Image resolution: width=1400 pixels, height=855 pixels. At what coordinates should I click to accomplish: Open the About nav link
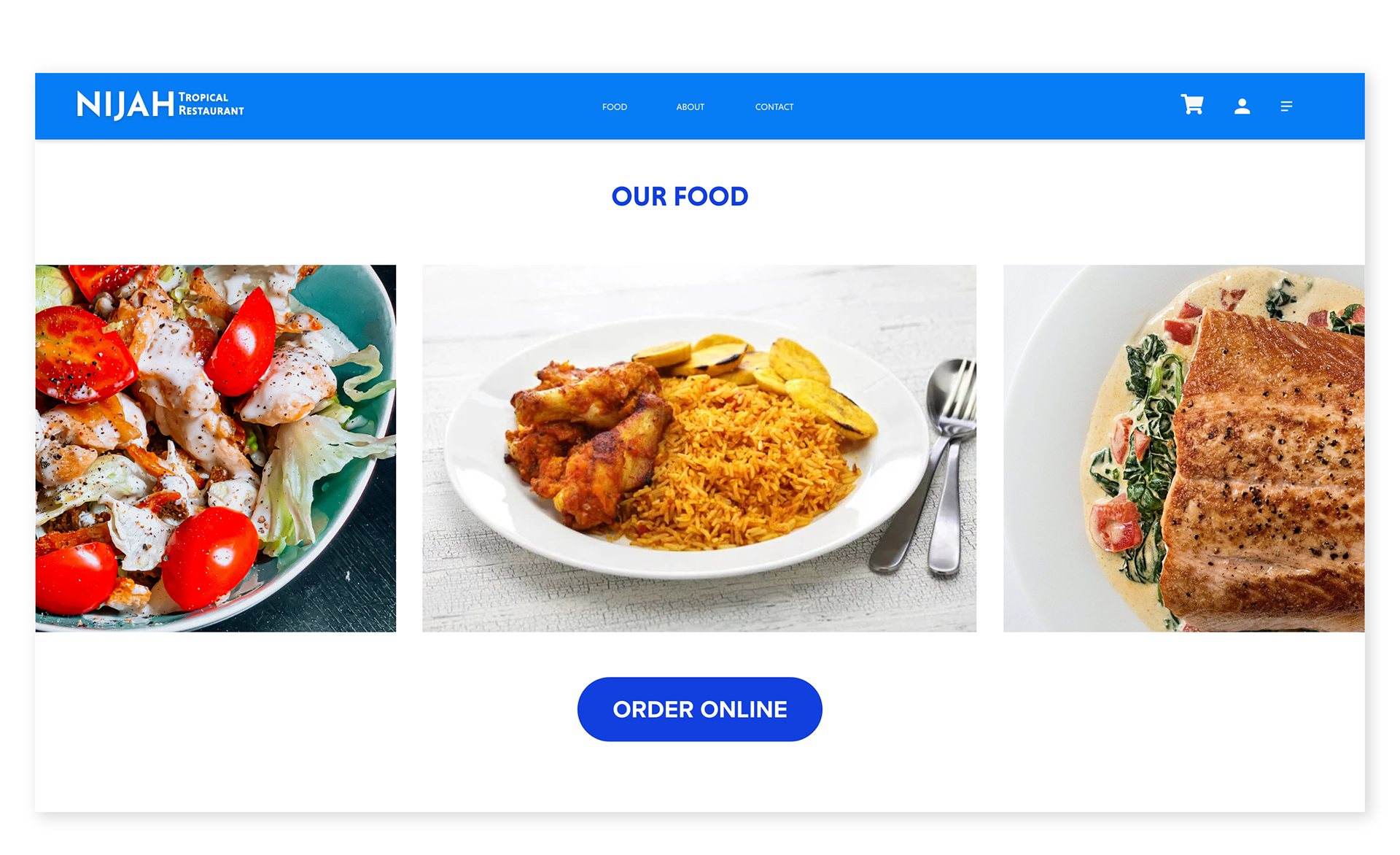point(690,107)
